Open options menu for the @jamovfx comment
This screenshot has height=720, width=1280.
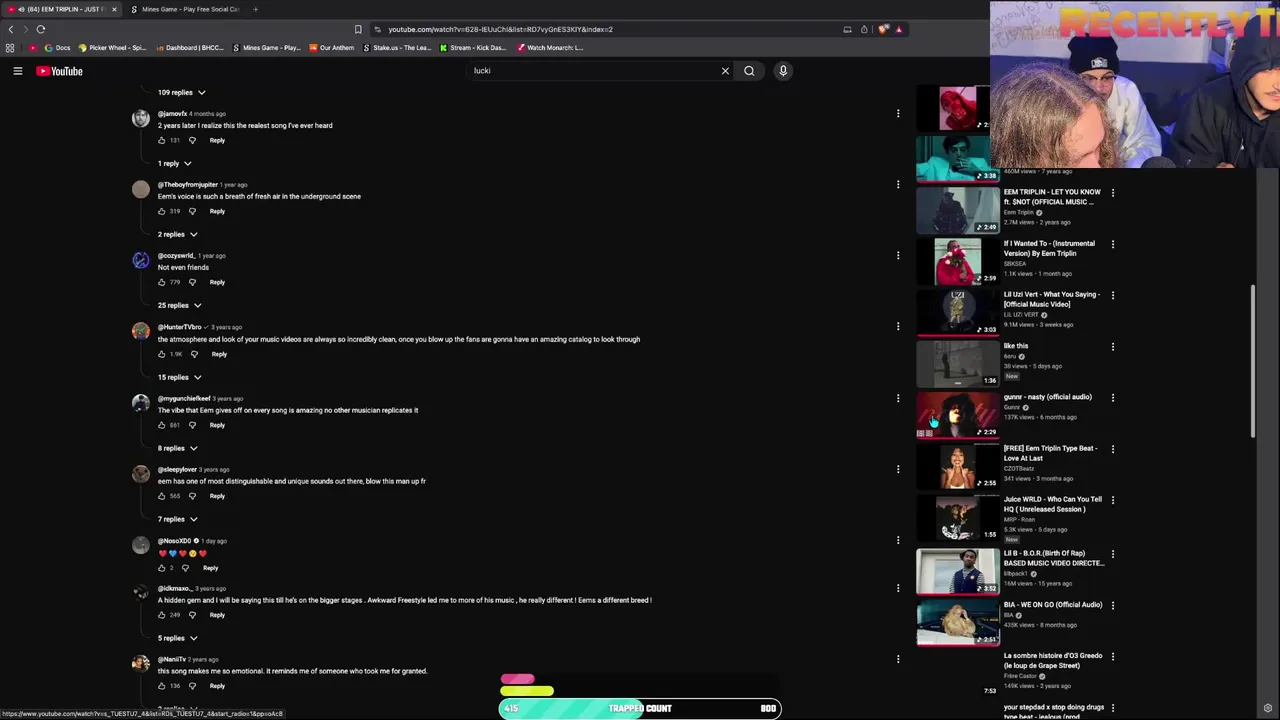pyautogui.click(x=898, y=114)
